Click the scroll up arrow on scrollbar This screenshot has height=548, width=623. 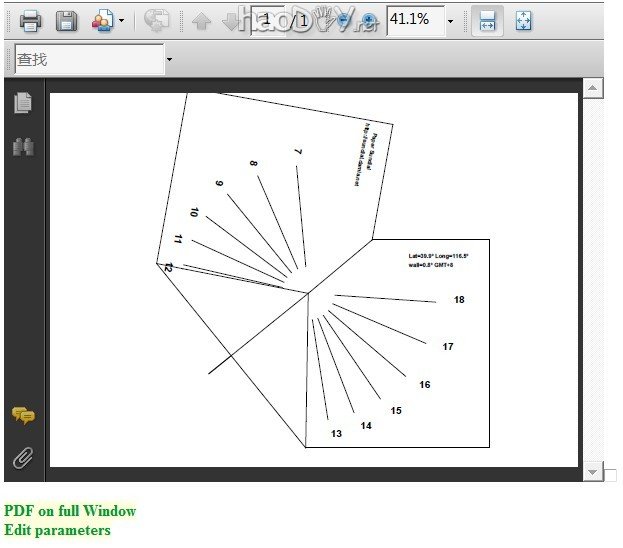(x=593, y=90)
